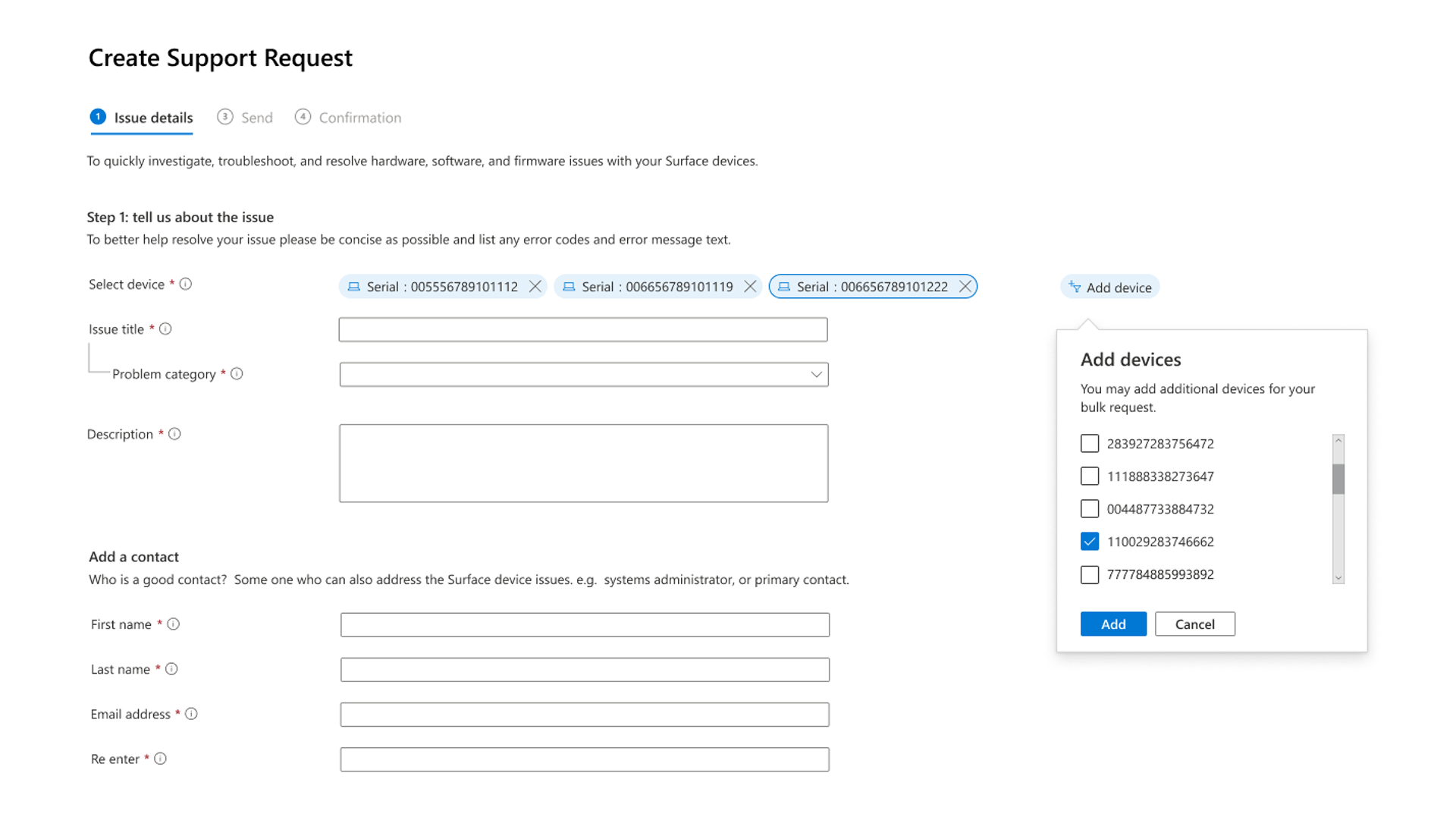This screenshot has width=1456, height=836.
Task: Click Create Support Request title
Action: coord(221,58)
